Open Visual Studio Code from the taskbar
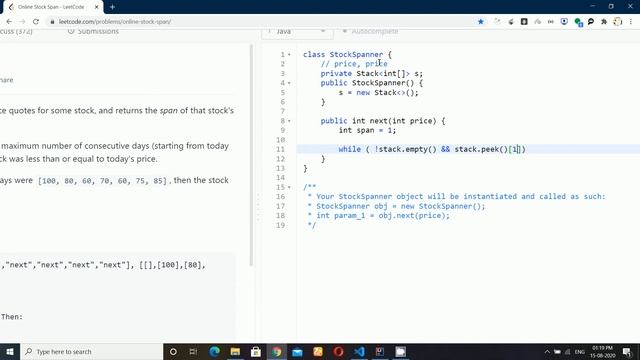 (359, 351)
